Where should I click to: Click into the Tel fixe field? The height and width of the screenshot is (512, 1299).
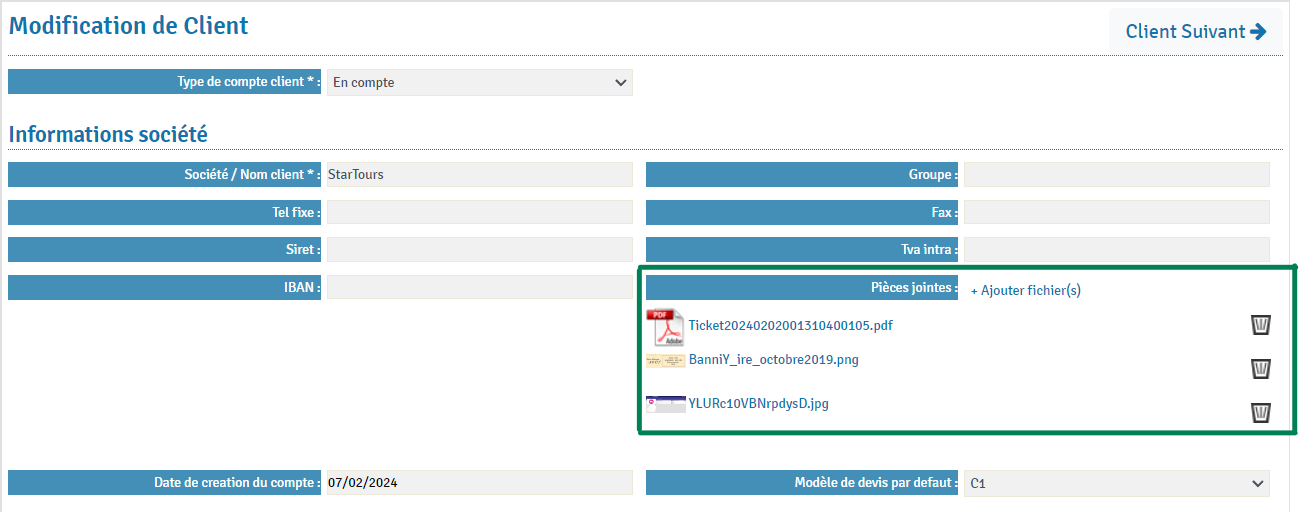coord(480,212)
